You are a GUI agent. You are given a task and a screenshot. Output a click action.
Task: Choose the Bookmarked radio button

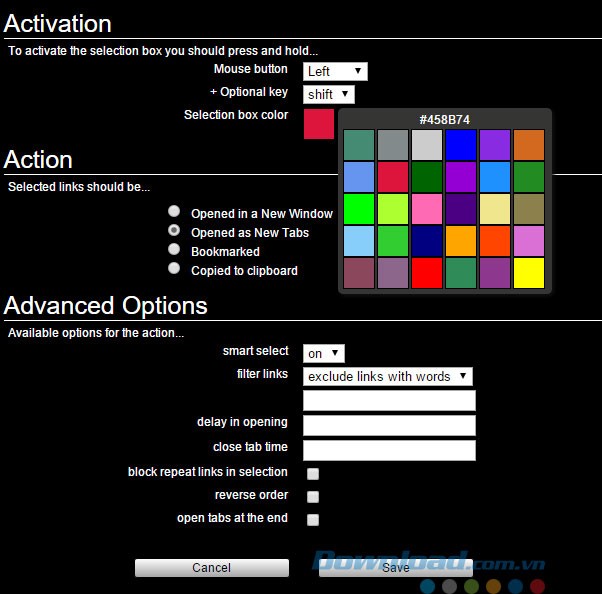coord(174,250)
